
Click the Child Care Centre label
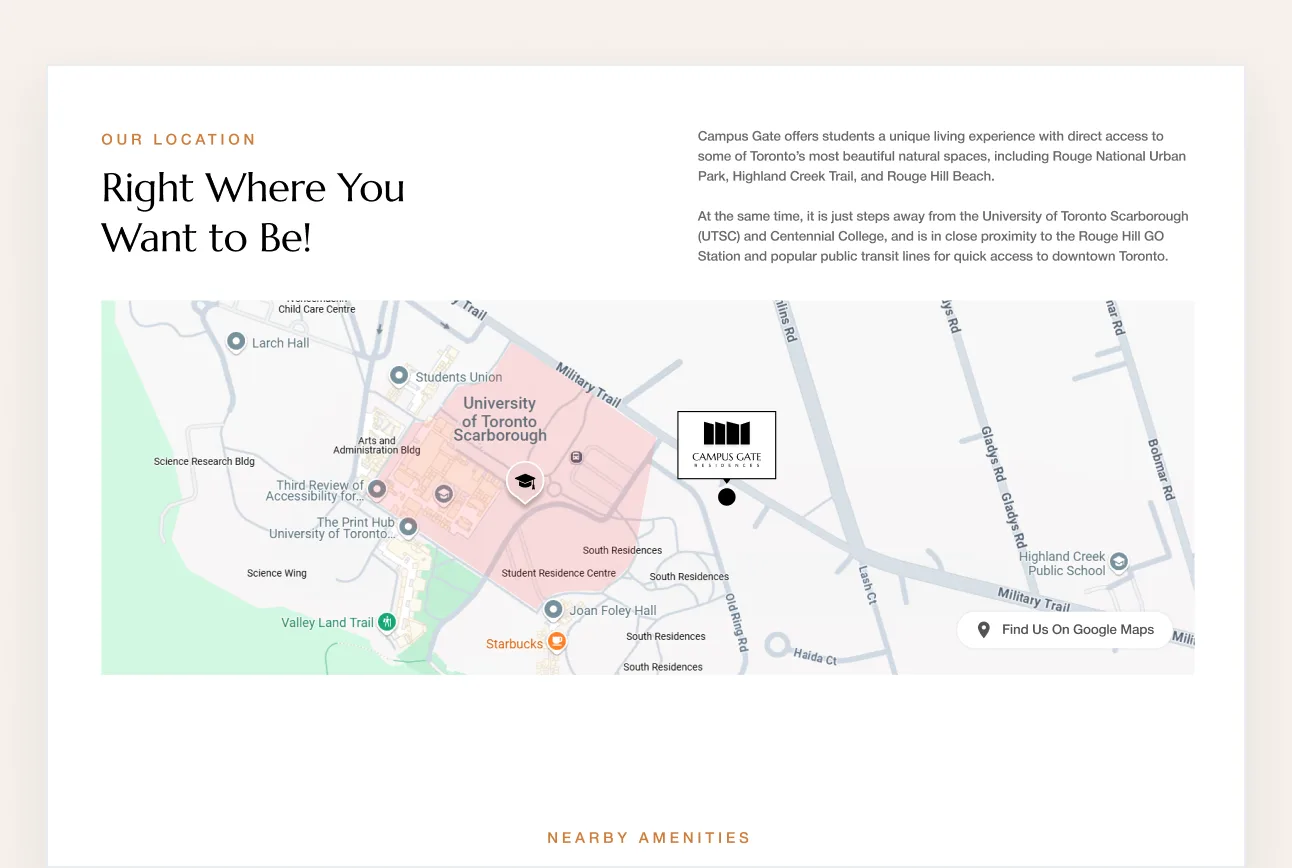(317, 309)
